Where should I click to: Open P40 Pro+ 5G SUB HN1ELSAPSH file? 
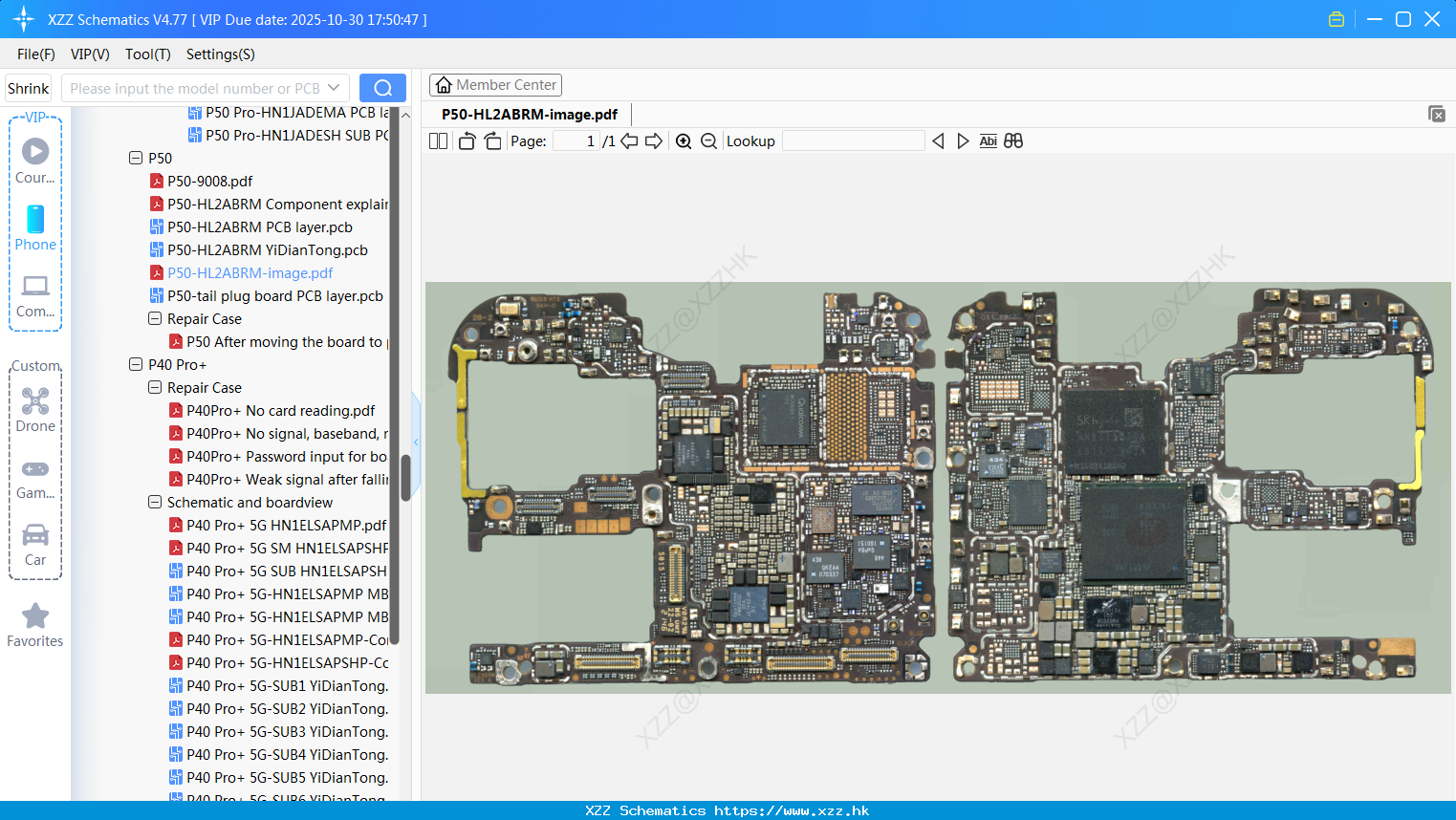coord(279,571)
